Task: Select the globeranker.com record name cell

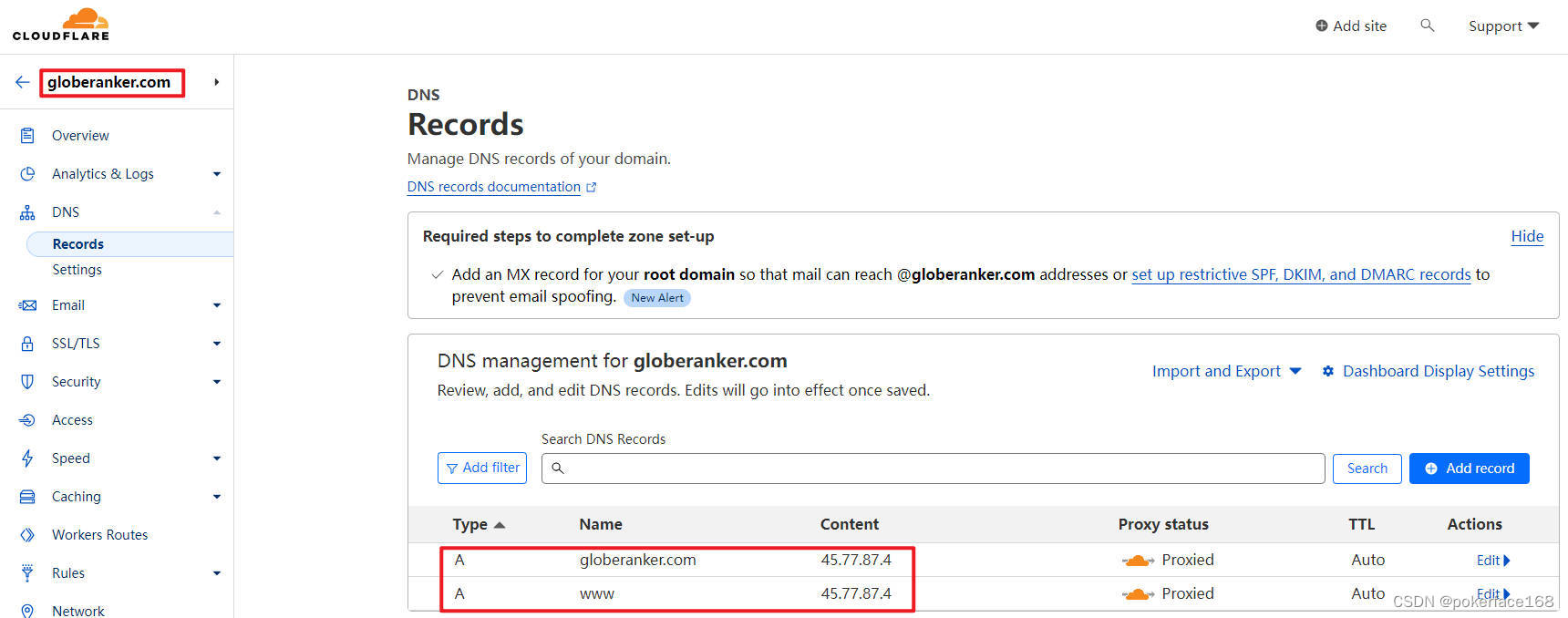Action: point(637,560)
